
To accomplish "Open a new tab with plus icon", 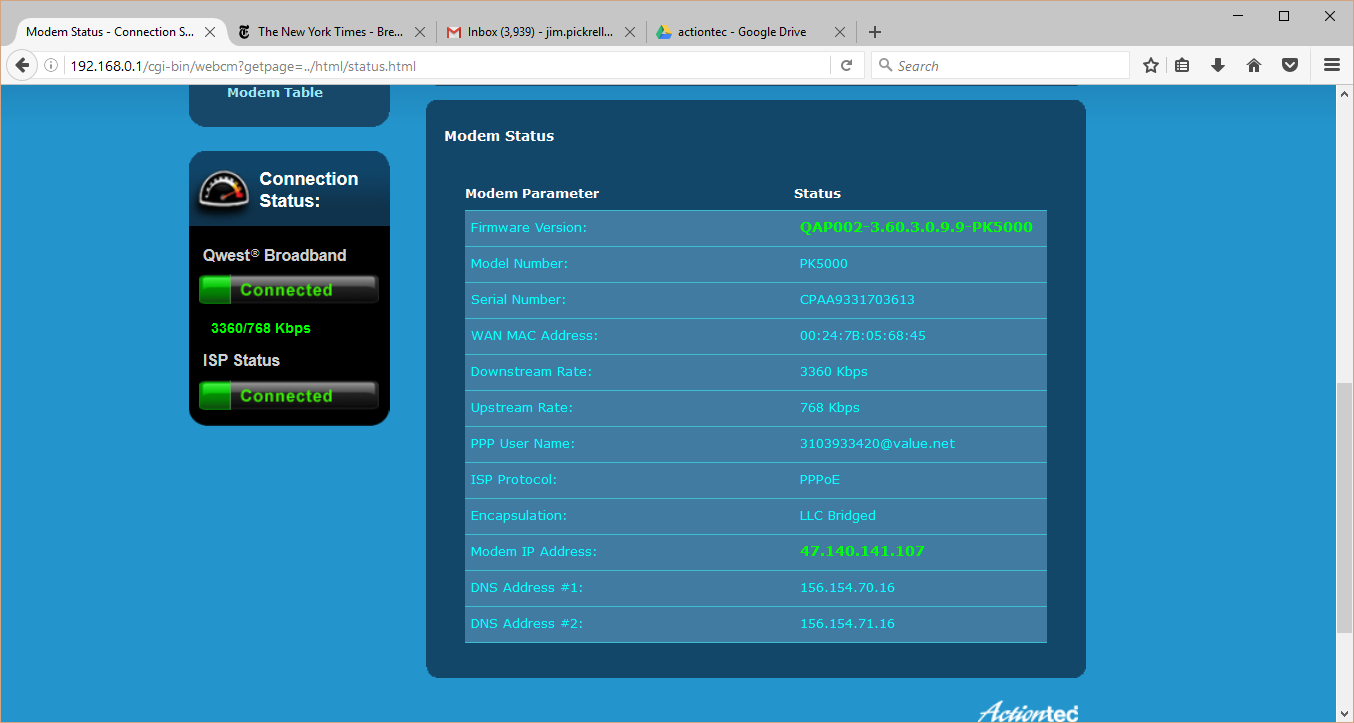I will tap(875, 32).
